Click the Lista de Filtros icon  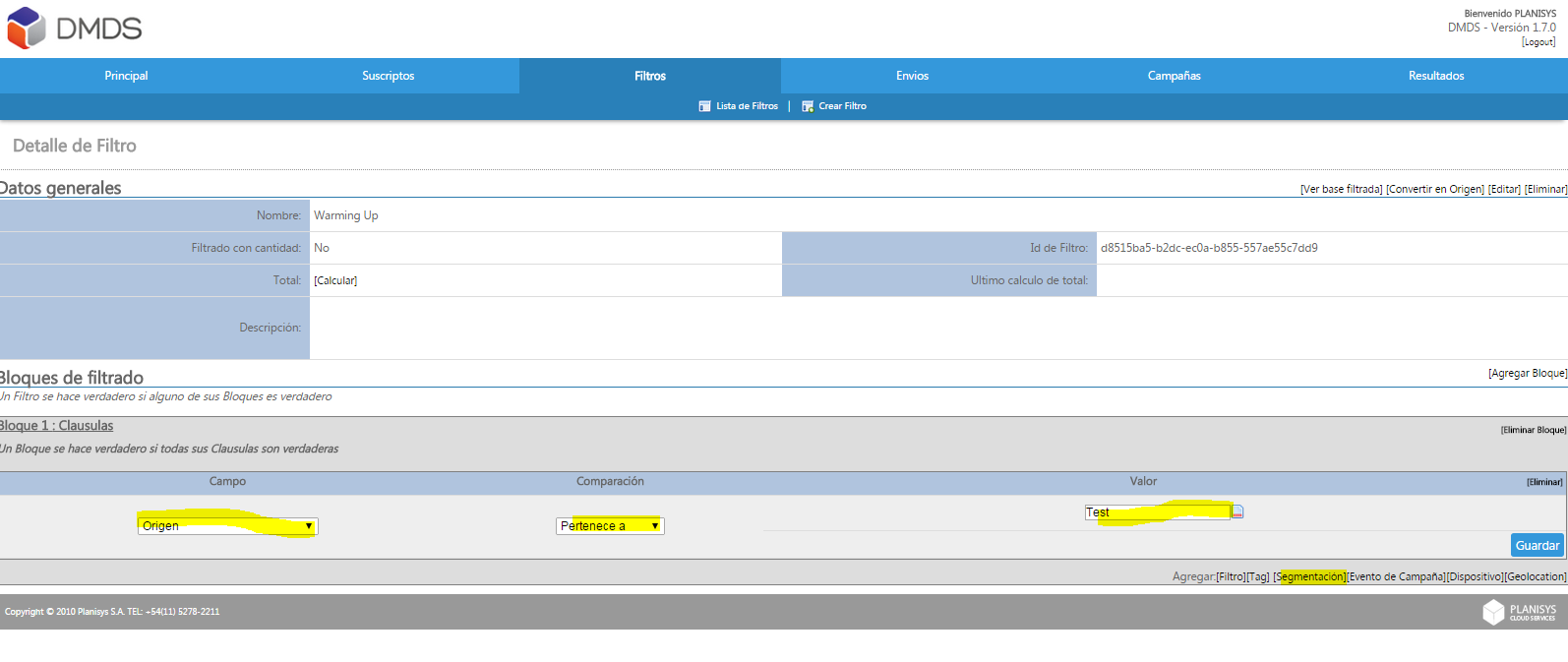click(704, 106)
